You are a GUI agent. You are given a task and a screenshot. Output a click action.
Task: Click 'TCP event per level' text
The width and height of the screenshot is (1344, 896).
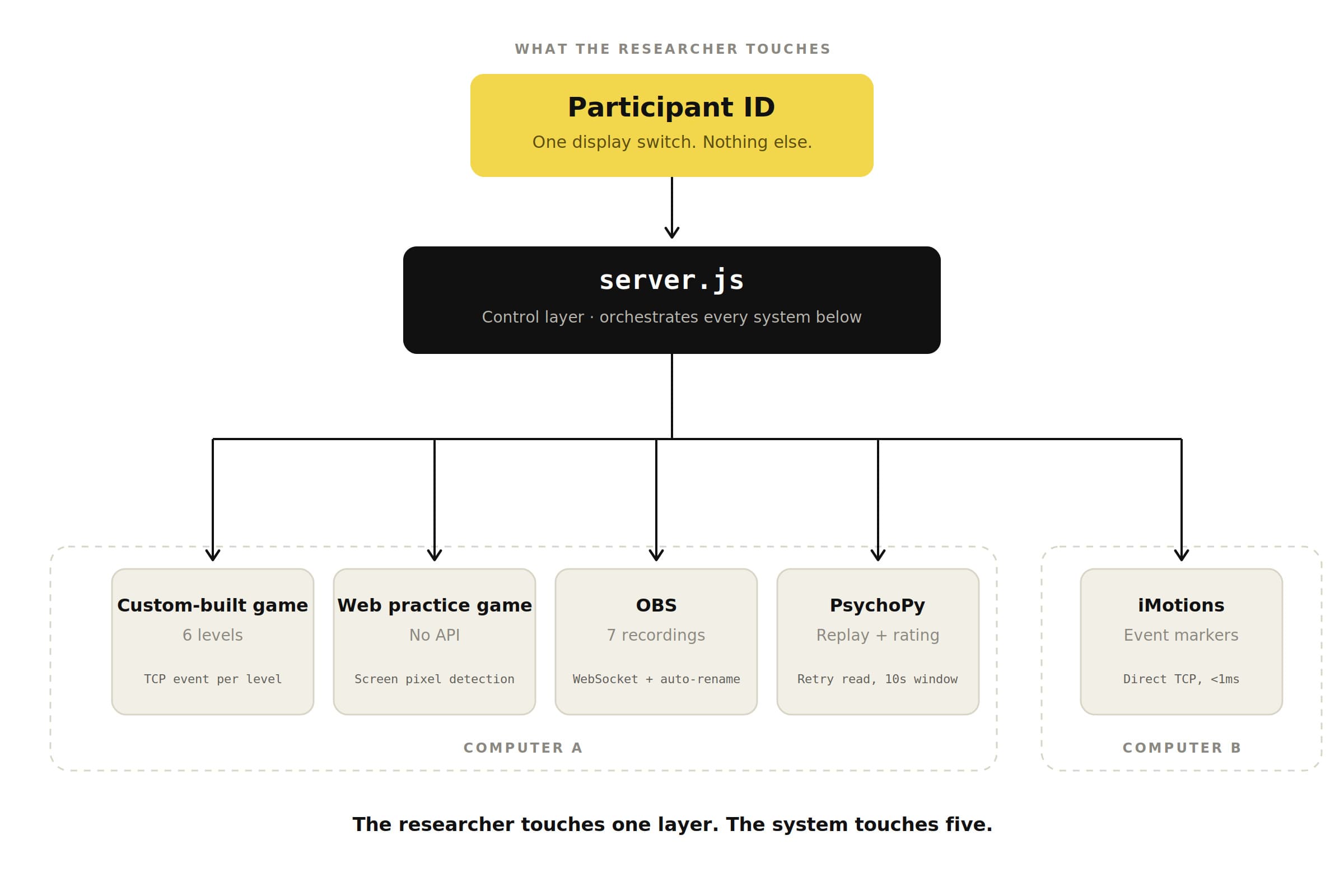point(213,679)
